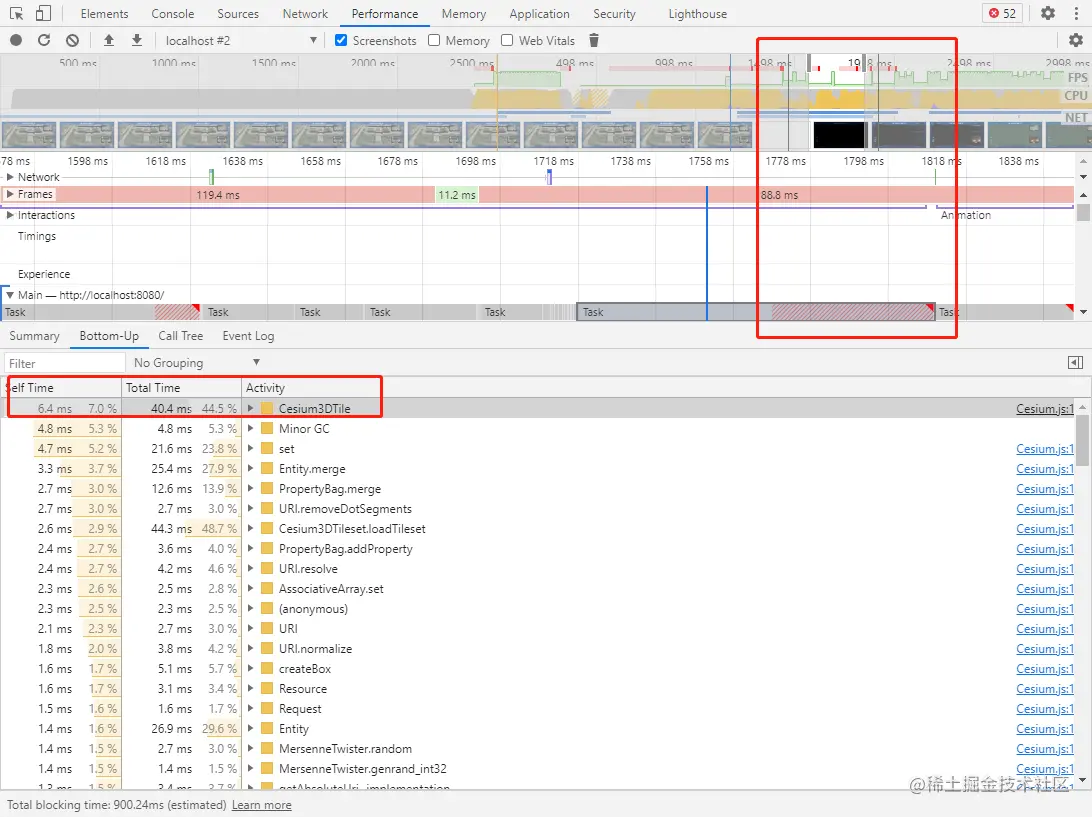Switch to the Console tab

(x=173, y=13)
